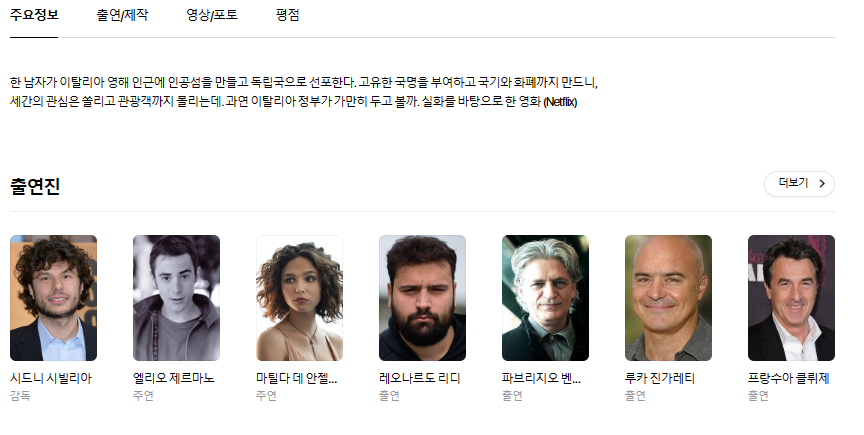Expand cast list via 더보기 chevron arrow
This screenshot has width=864, height=435.
822,183
